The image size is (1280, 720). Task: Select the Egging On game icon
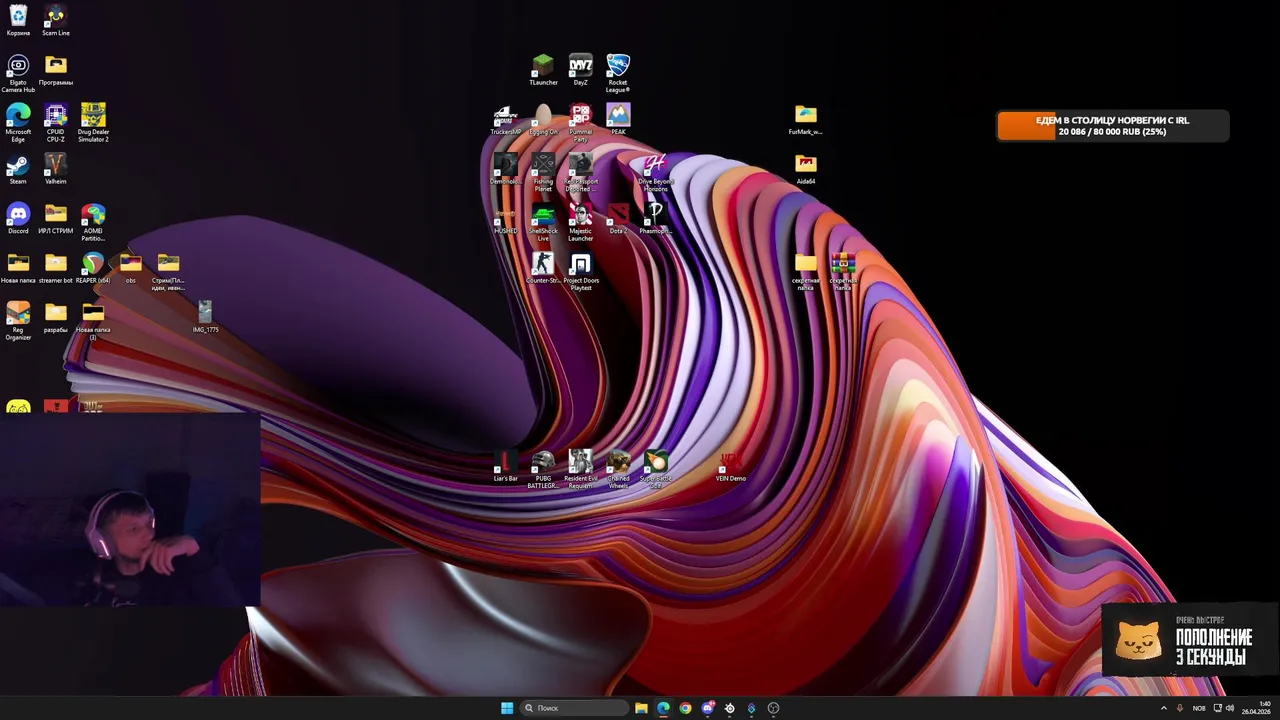point(543,120)
